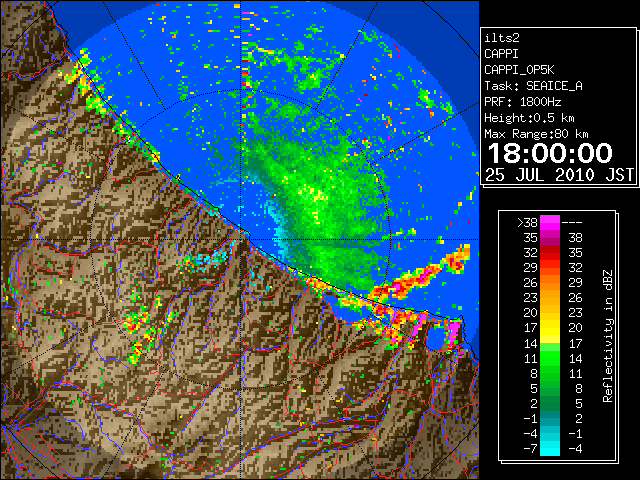640x480 pixels.
Task: Click the '-7' legend label
Action: coord(530,449)
